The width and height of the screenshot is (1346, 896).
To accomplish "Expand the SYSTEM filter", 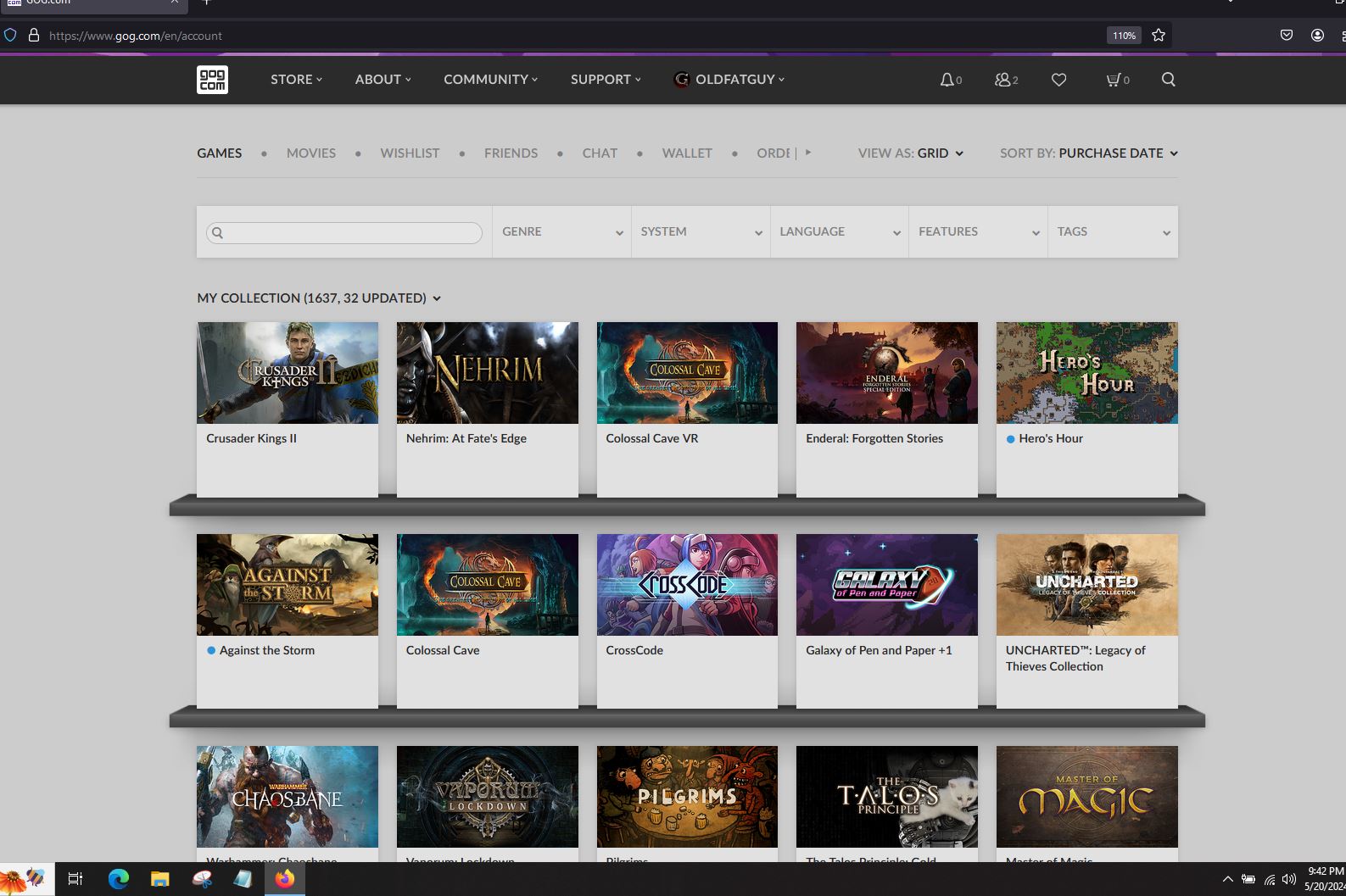I will 701,231.
